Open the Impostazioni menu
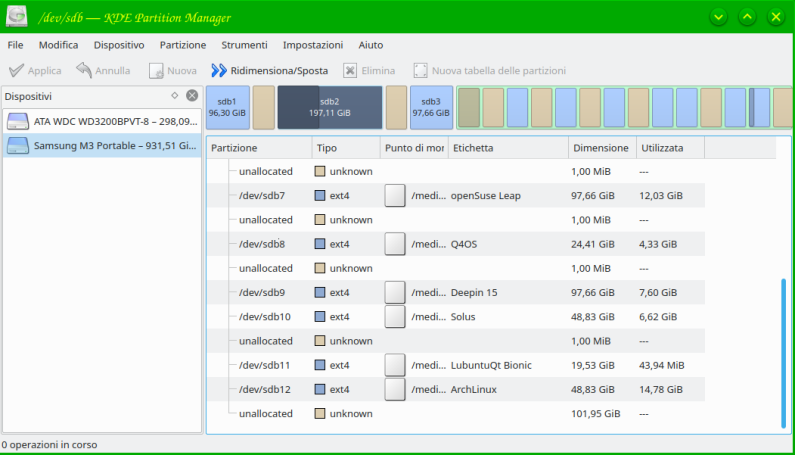795x455 pixels. click(x=313, y=45)
